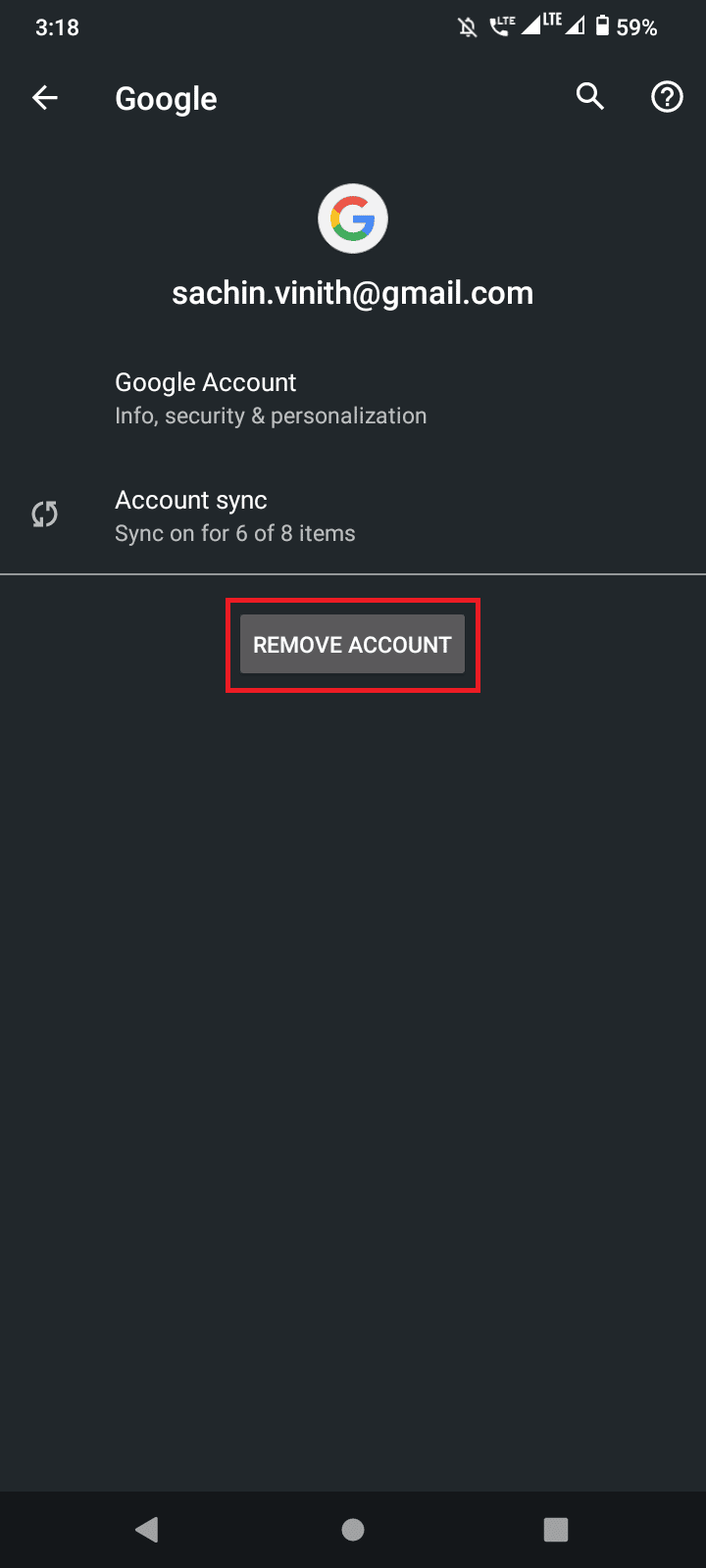Tap the LTE call icon in status bar

coord(503,26)
